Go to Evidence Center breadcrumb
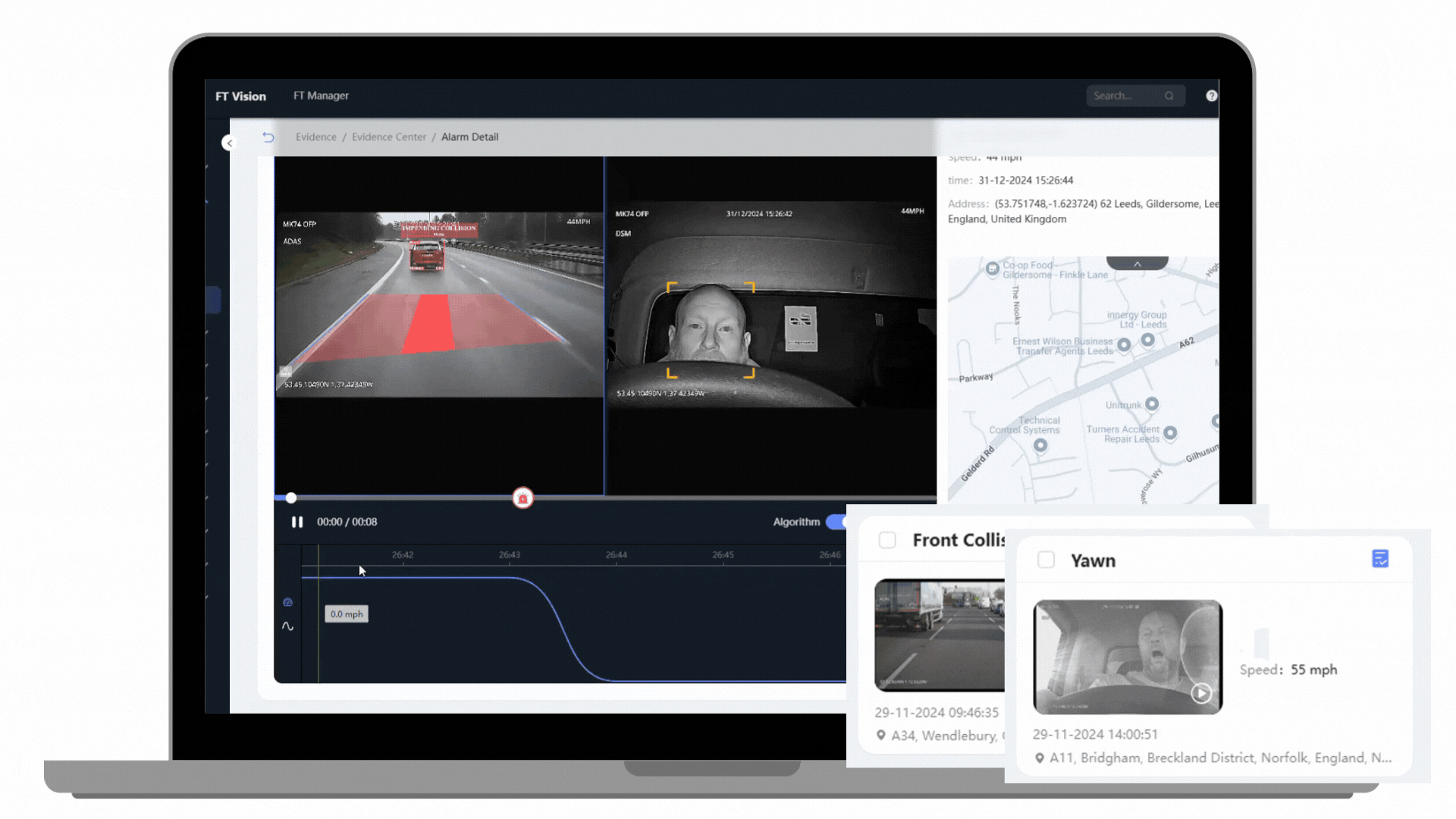 [x=388, y=137]
